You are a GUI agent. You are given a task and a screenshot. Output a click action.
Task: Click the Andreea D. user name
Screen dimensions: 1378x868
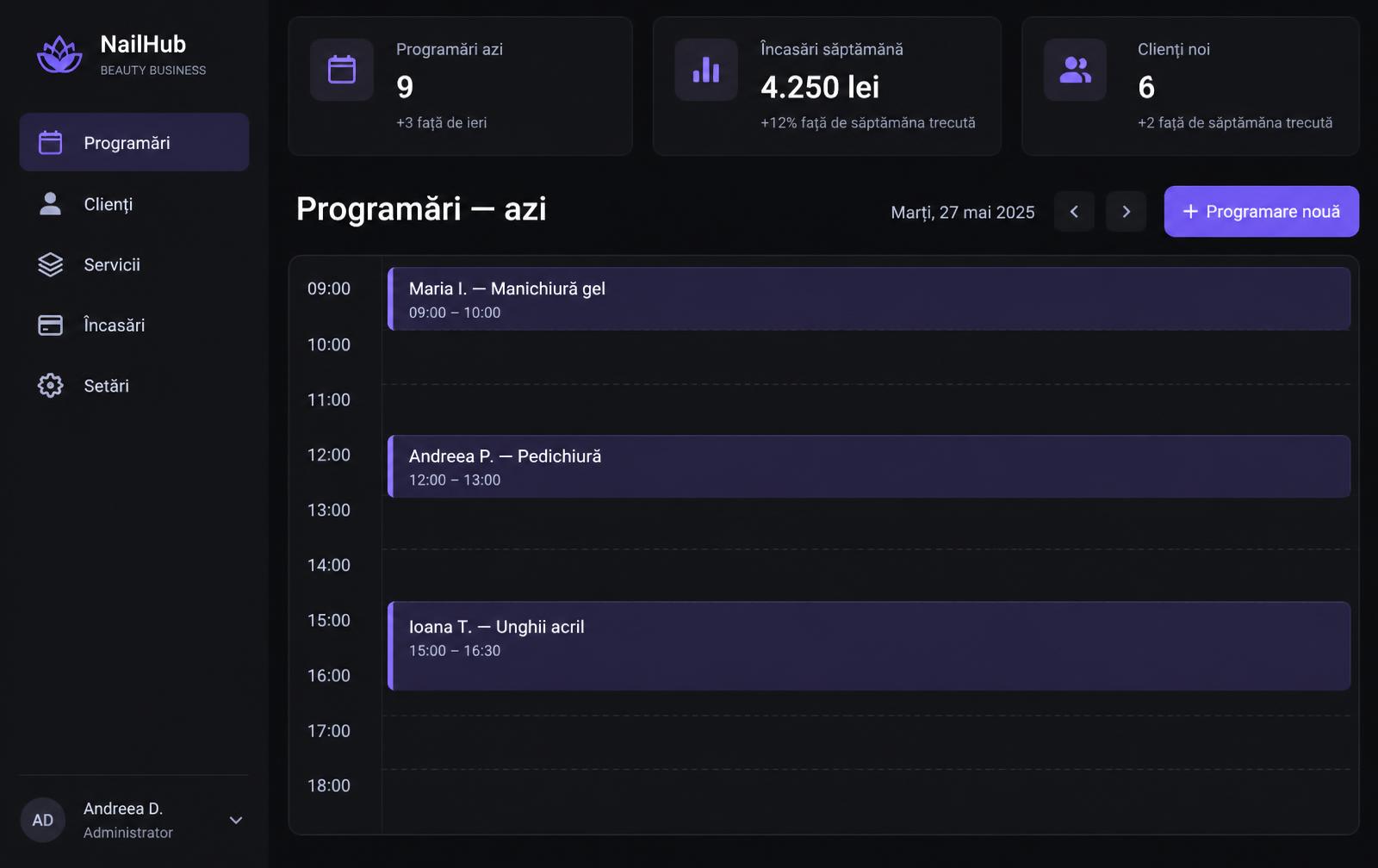point(123,809)
